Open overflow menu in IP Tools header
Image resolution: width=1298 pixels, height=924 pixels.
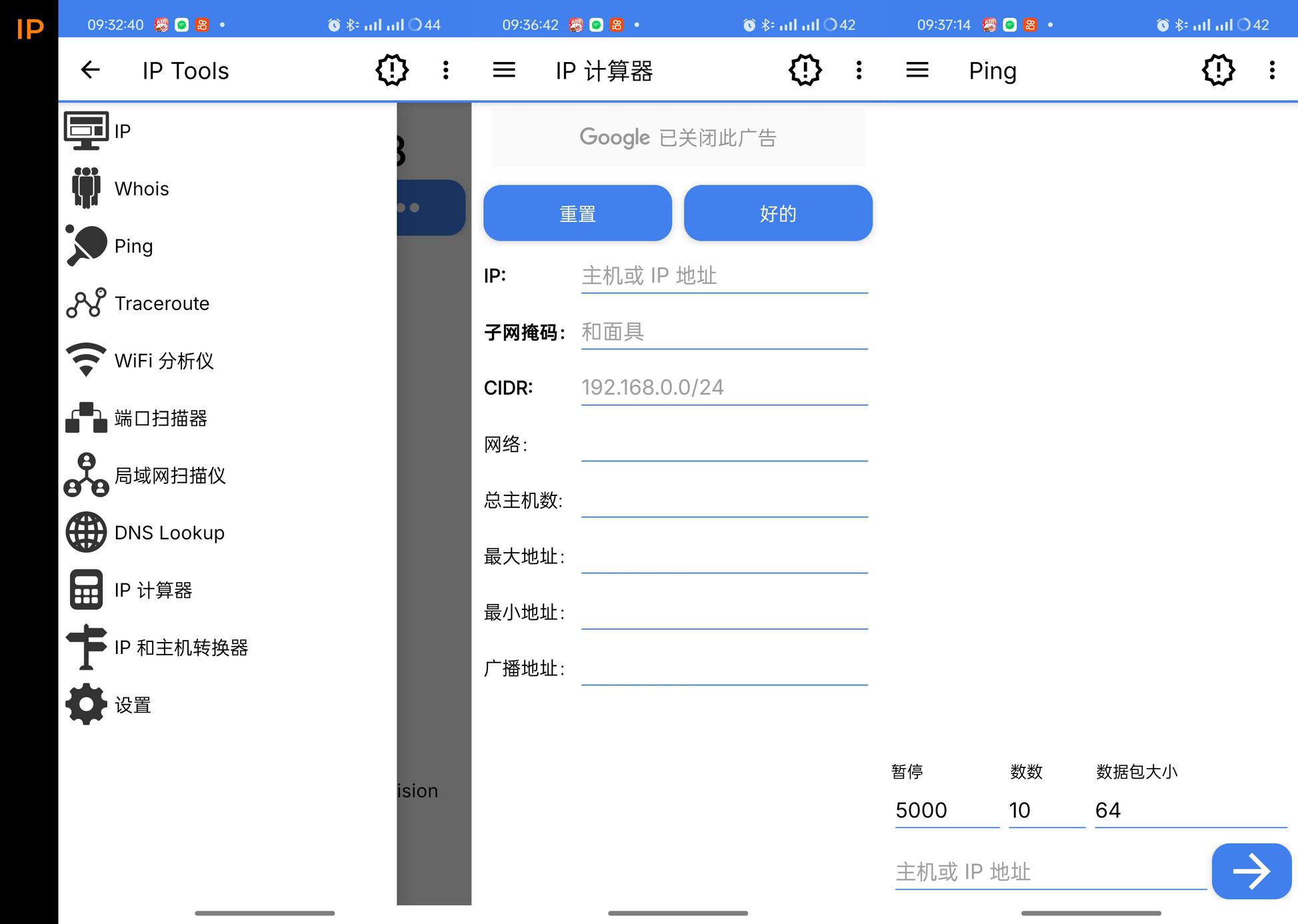pos(445,70)
